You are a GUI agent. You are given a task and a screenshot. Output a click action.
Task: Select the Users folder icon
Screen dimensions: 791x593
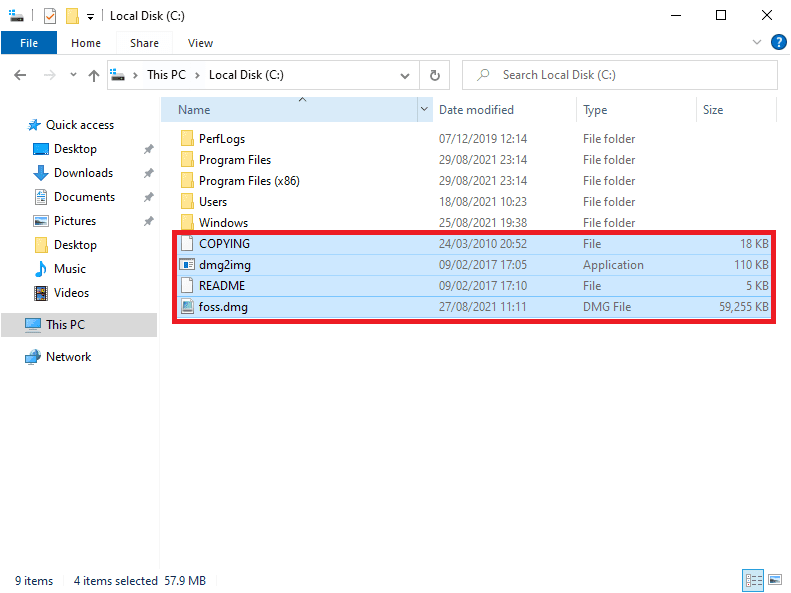(187, 202)
